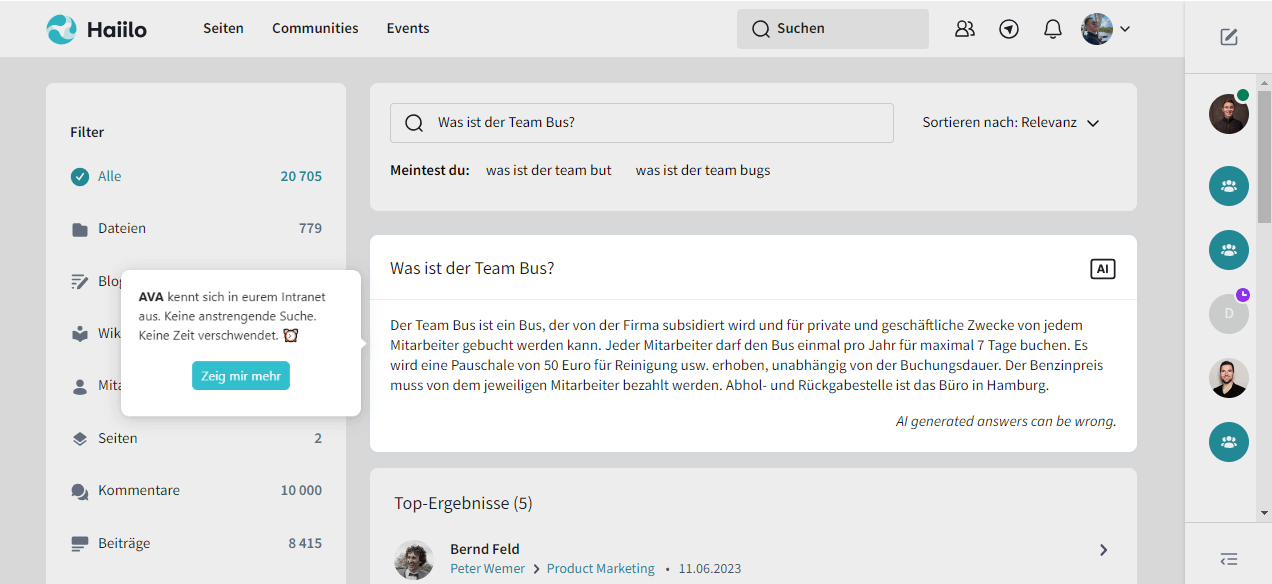
Task: Click the scrollbar down arrow in chat sidebar
Action: pyautogui.click(x=1264, y=514)
